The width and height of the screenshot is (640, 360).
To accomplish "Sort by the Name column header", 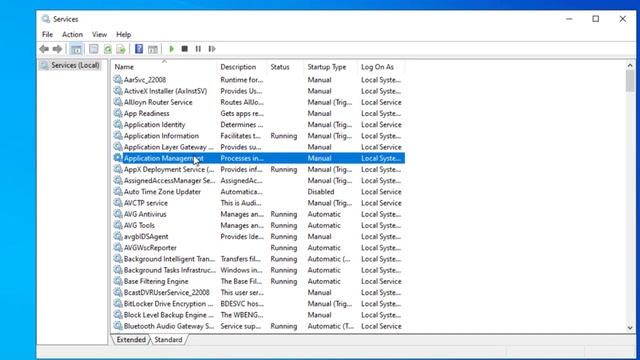I will (x=164, y=67).
